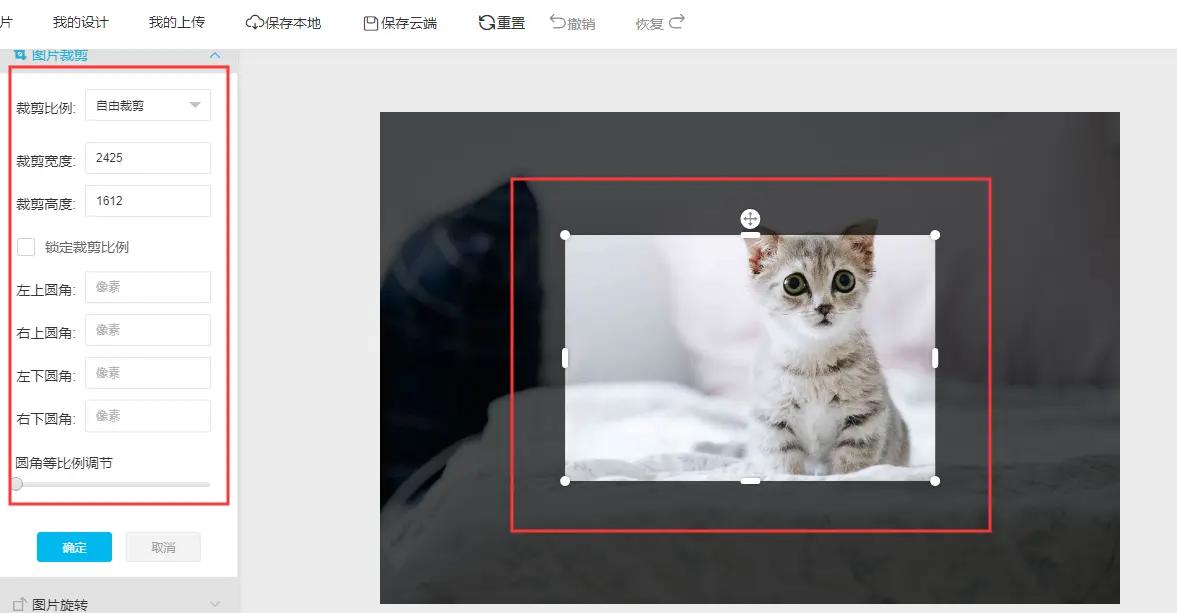Click the 确定 confirm button
The height and width of the screenshot is (613, 1177).
(x=74, y=547)
